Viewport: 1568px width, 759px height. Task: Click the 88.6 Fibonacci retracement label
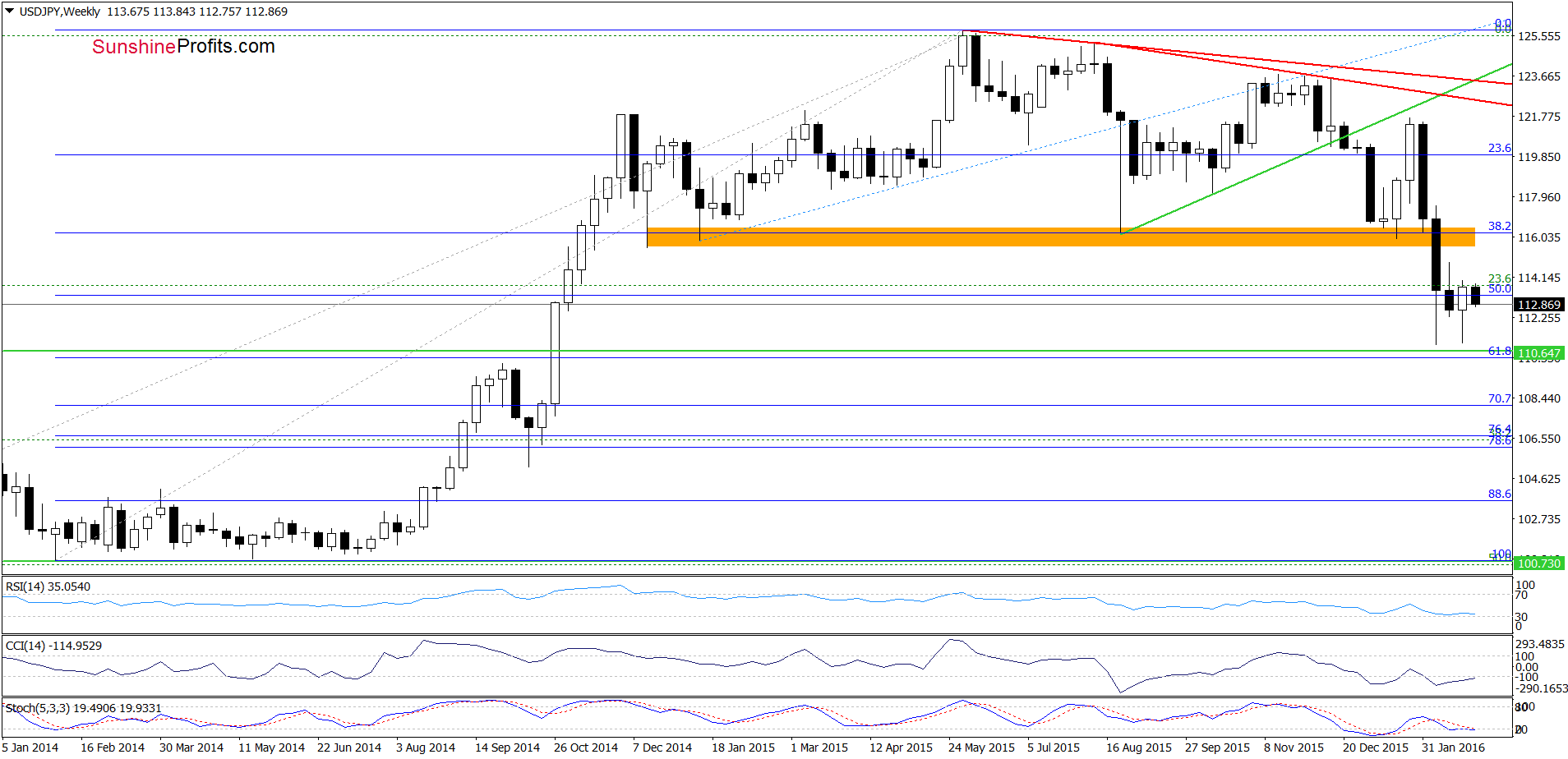(1500, 494)
